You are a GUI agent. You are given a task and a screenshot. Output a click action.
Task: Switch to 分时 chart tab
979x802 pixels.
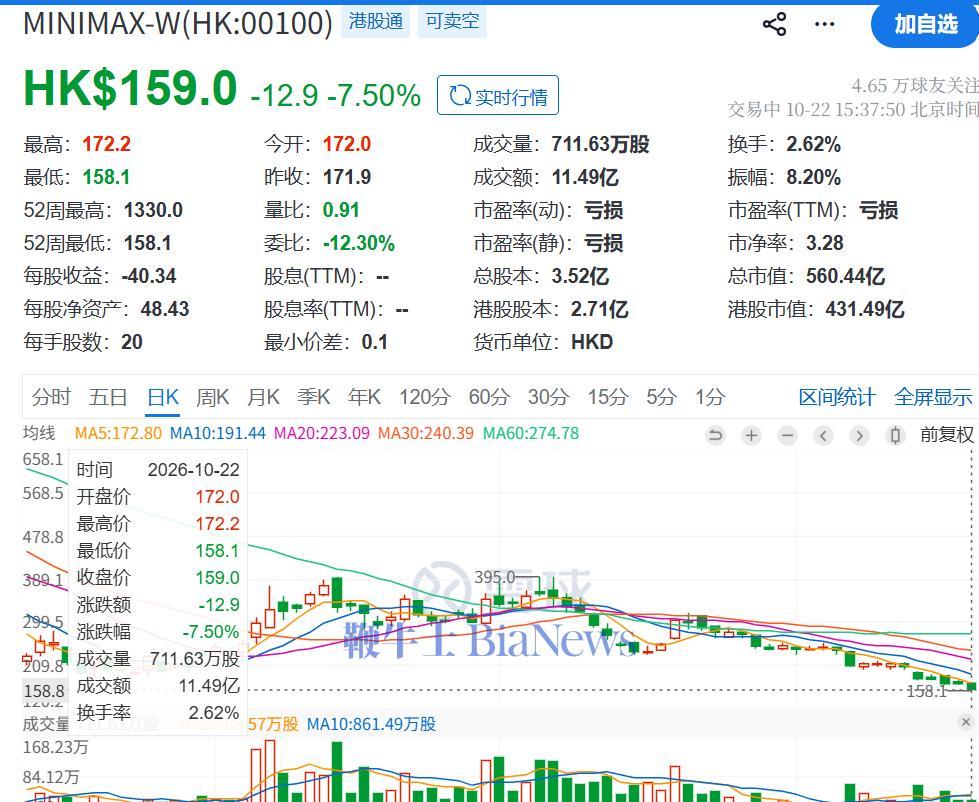[51, 397]
